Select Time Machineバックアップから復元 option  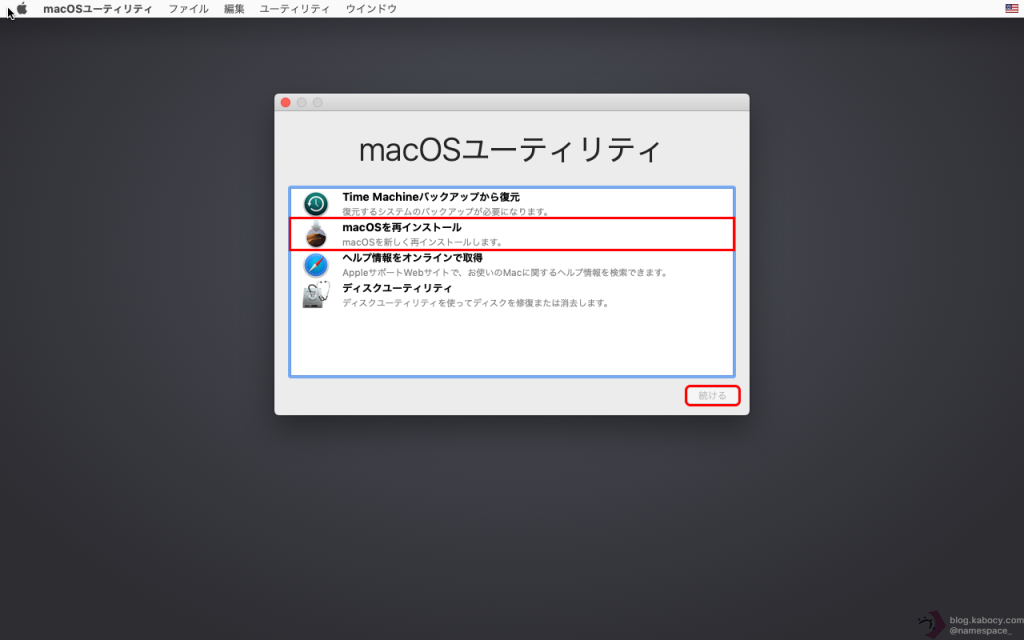pos(431,197)
